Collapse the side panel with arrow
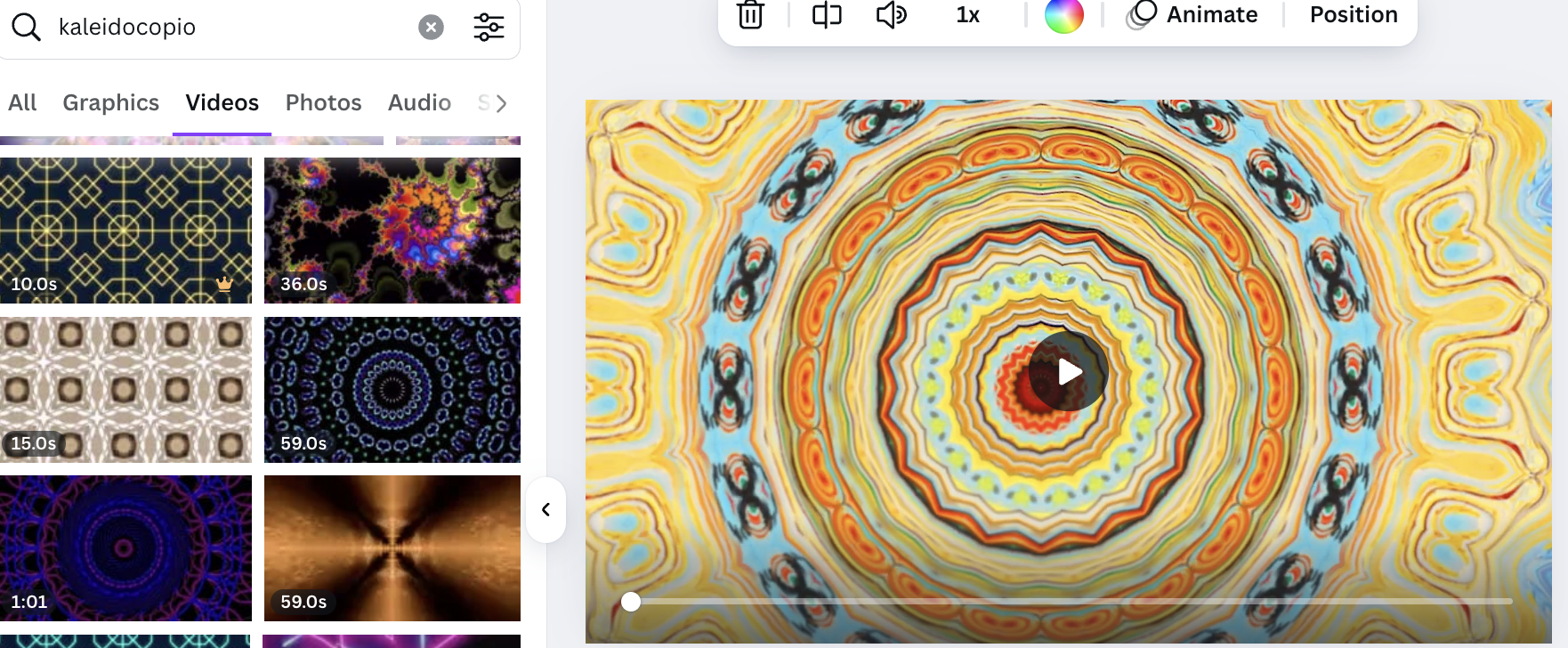This screenshot has height=648, width=1568. point(546,510)
